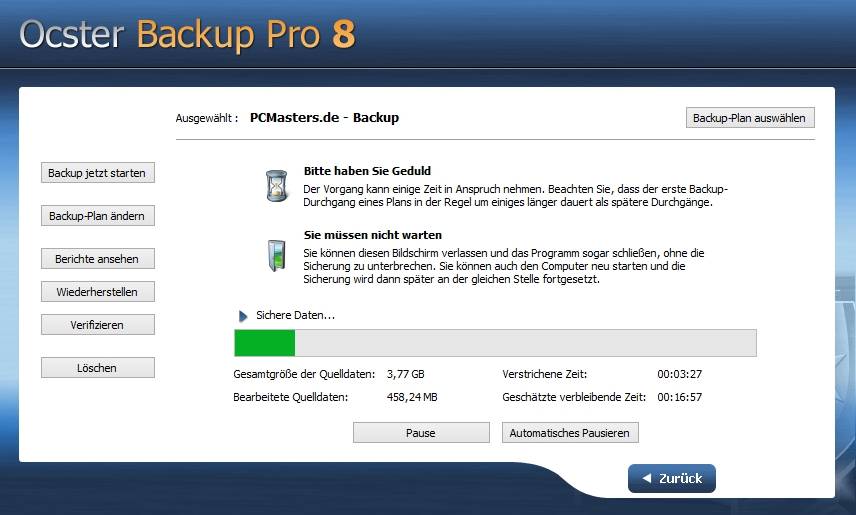View reports via Berichte ansehen
The image size is (856, 515).
98,259
